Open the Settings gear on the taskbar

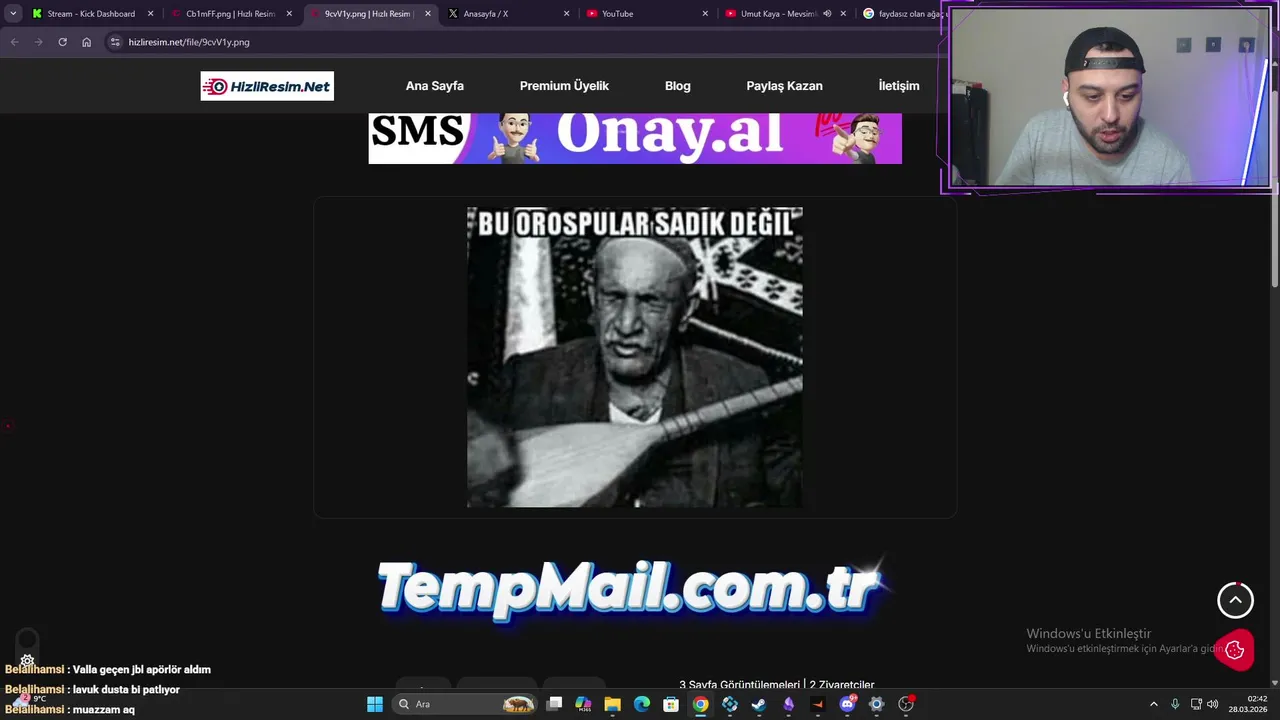point(877,704)
